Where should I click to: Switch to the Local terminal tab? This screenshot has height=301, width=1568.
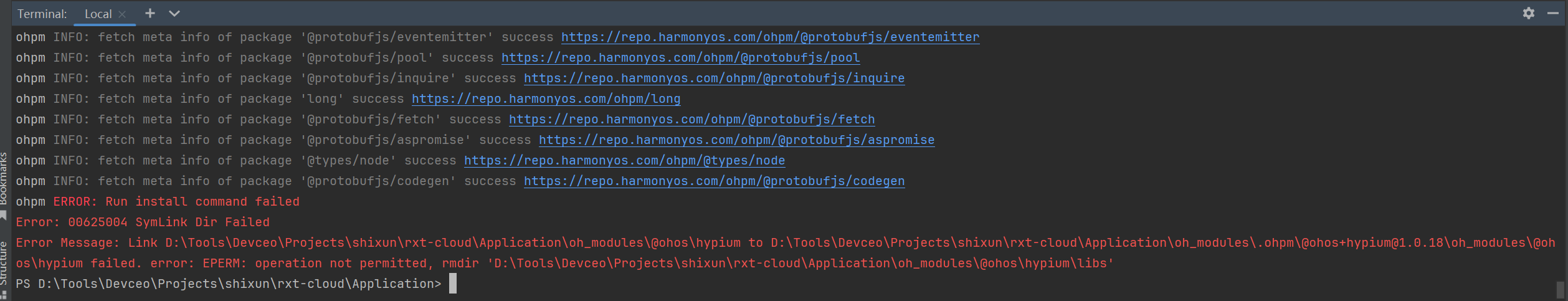[98, 14]
